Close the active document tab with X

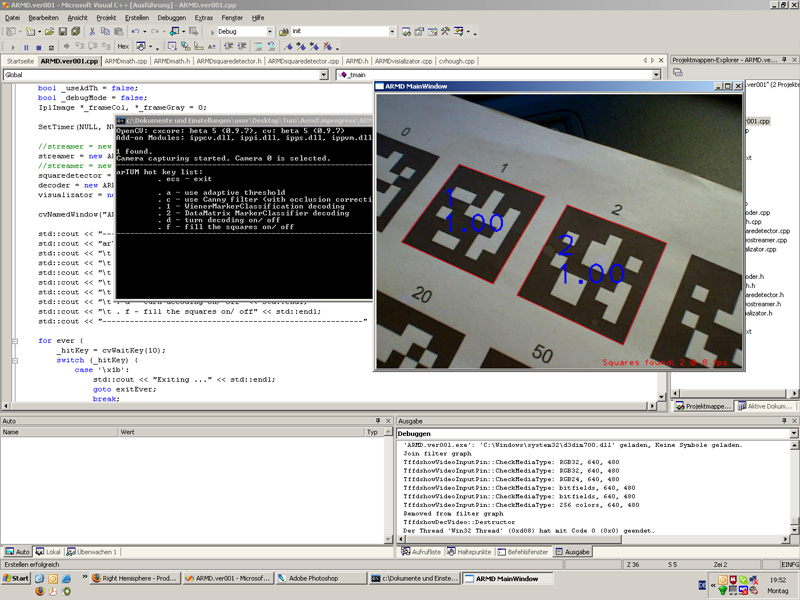[661, 61]
